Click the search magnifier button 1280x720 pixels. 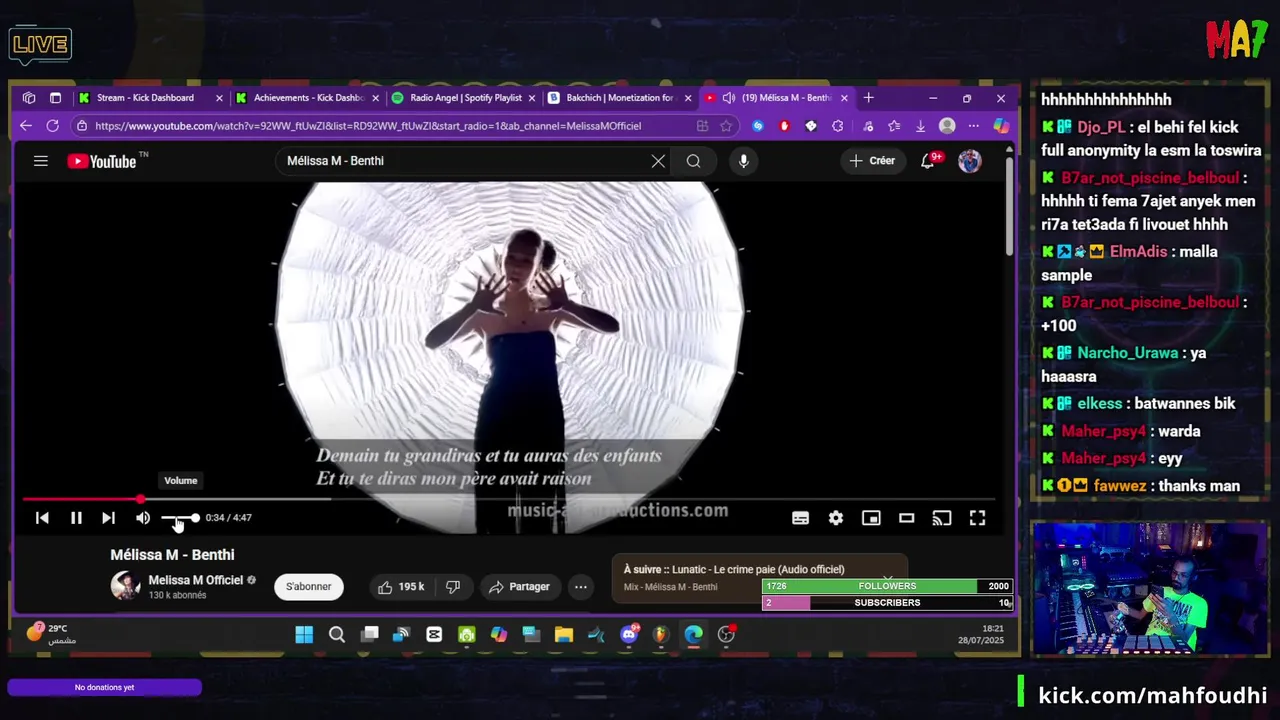pyautogui.click(x=693, y=161)
